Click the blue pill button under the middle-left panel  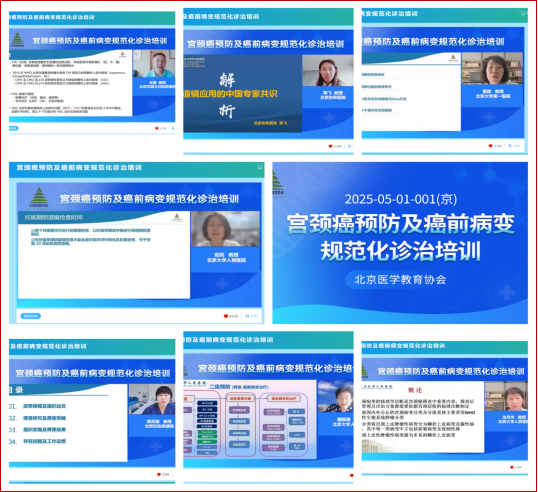tap(31, 316)
